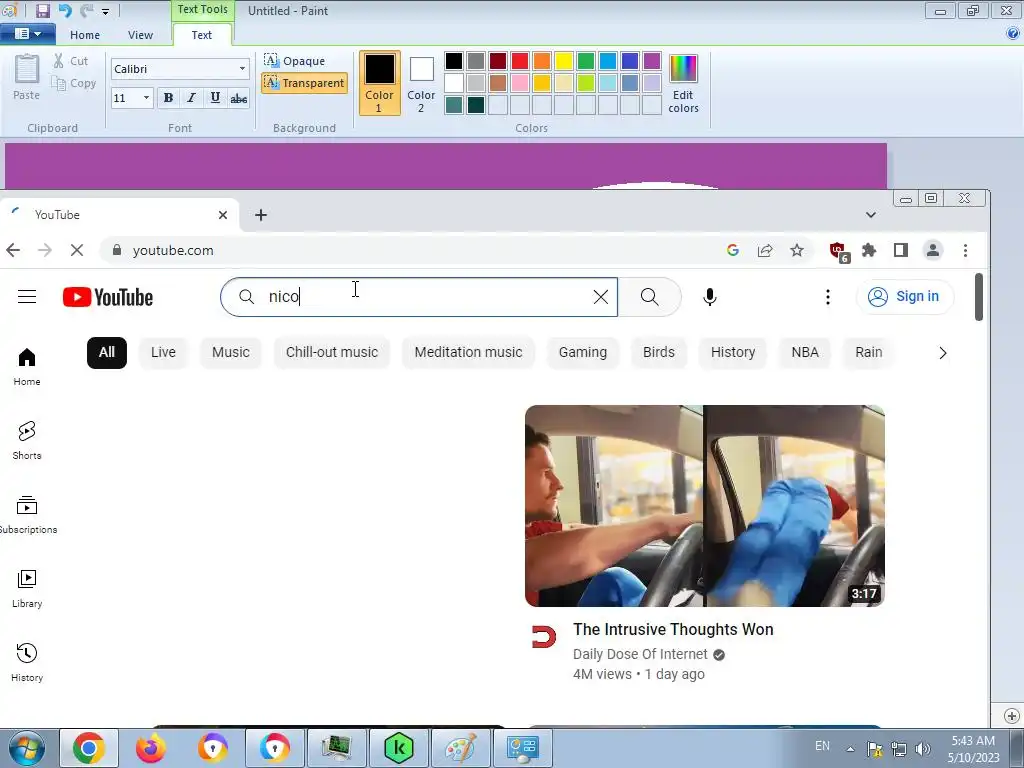Open the font size 11 dropdown
1024x768 pixels.
point(146,98)
